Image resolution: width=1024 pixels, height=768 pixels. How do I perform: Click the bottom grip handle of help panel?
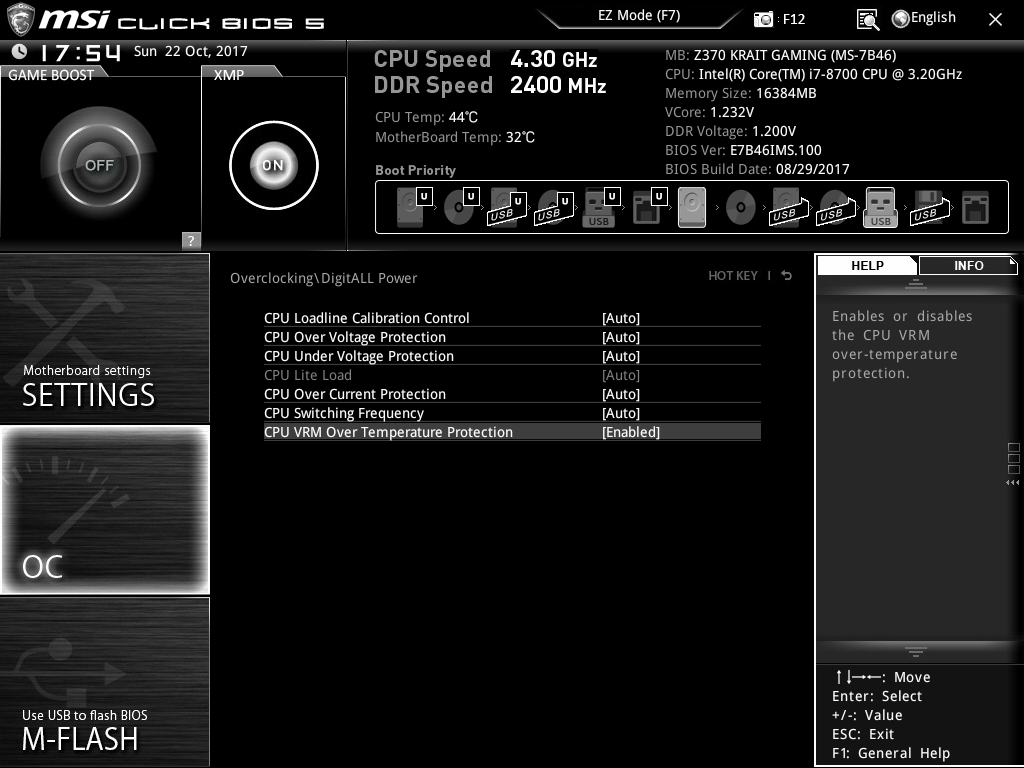click(x=916, y=652)
